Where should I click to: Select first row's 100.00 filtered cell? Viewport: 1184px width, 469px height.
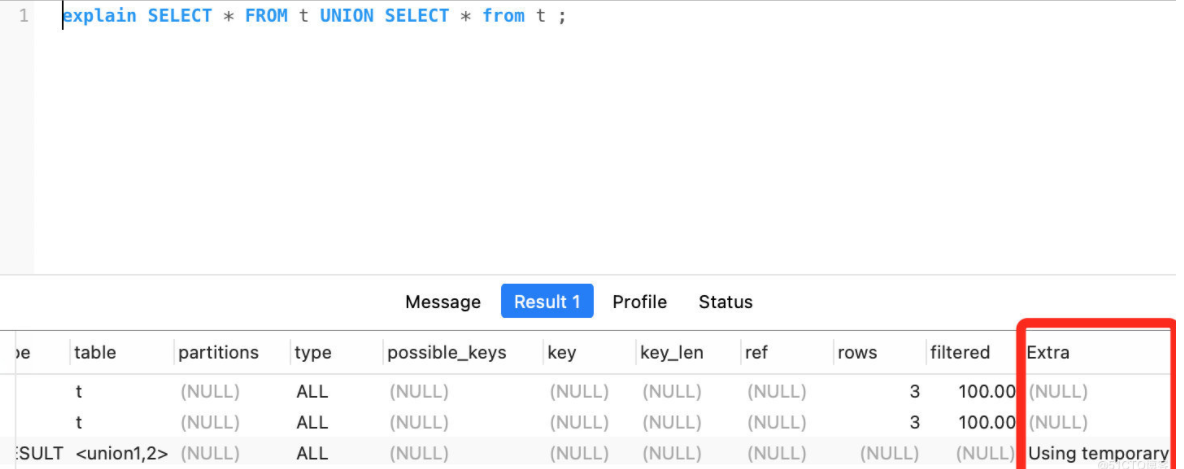point(986,392)
